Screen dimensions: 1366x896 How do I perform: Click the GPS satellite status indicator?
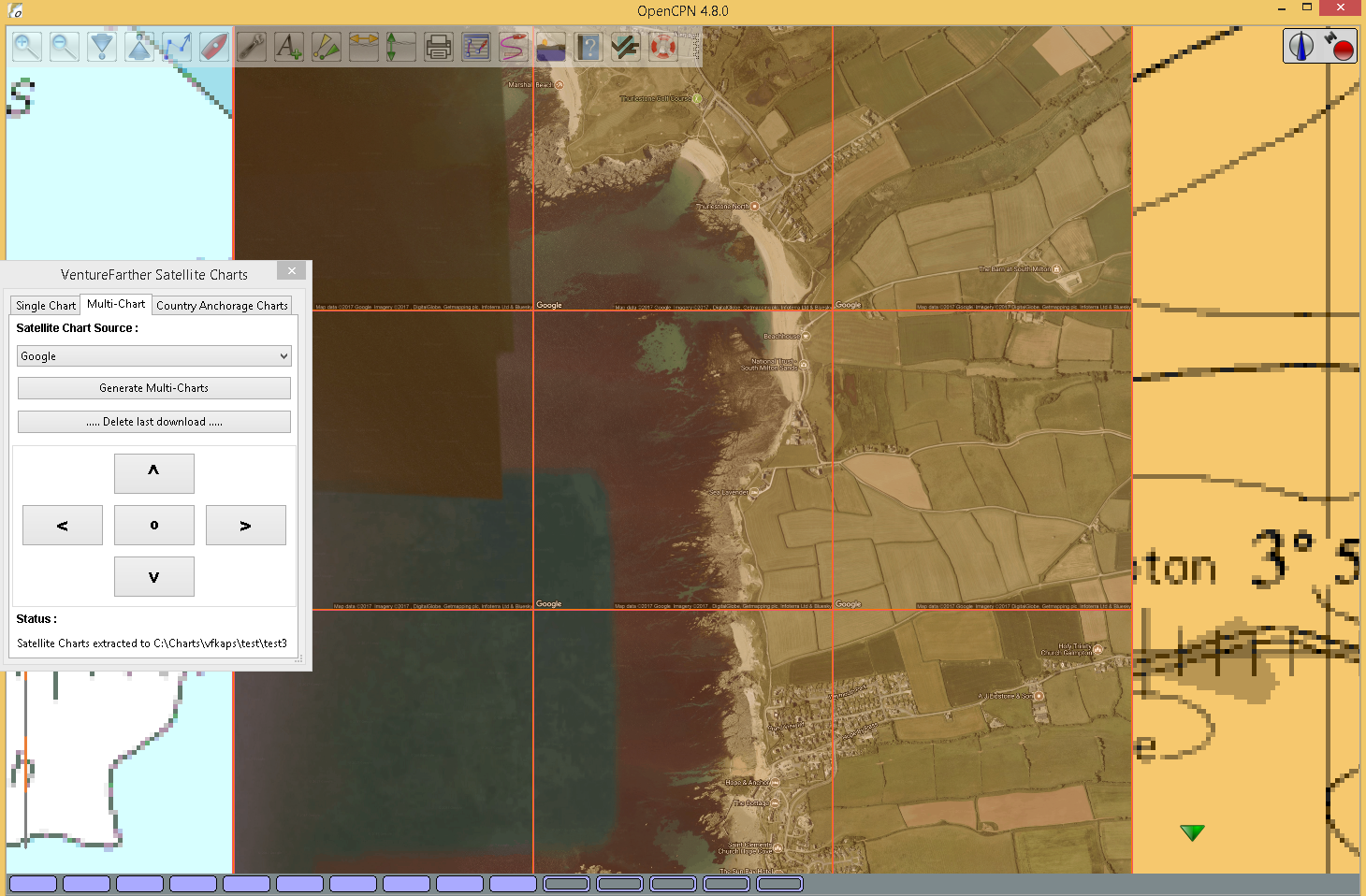pyautogui.click(x=1339, y=46)
